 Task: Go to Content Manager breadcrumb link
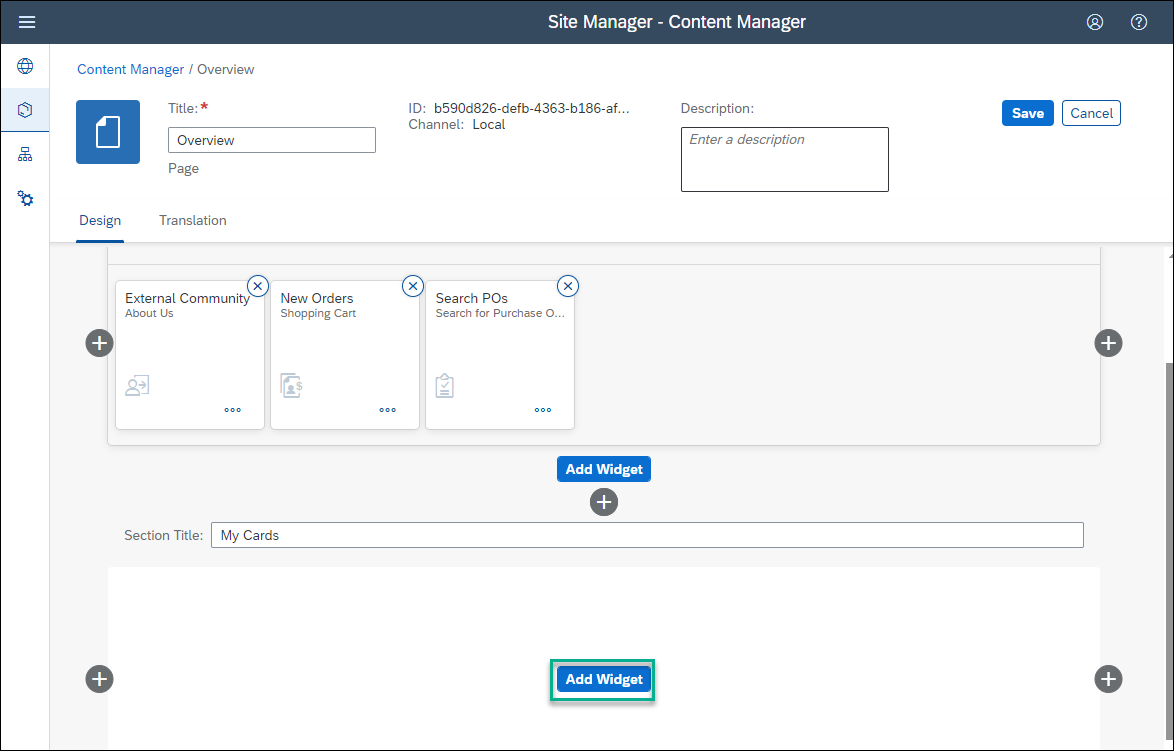[130, 69]
